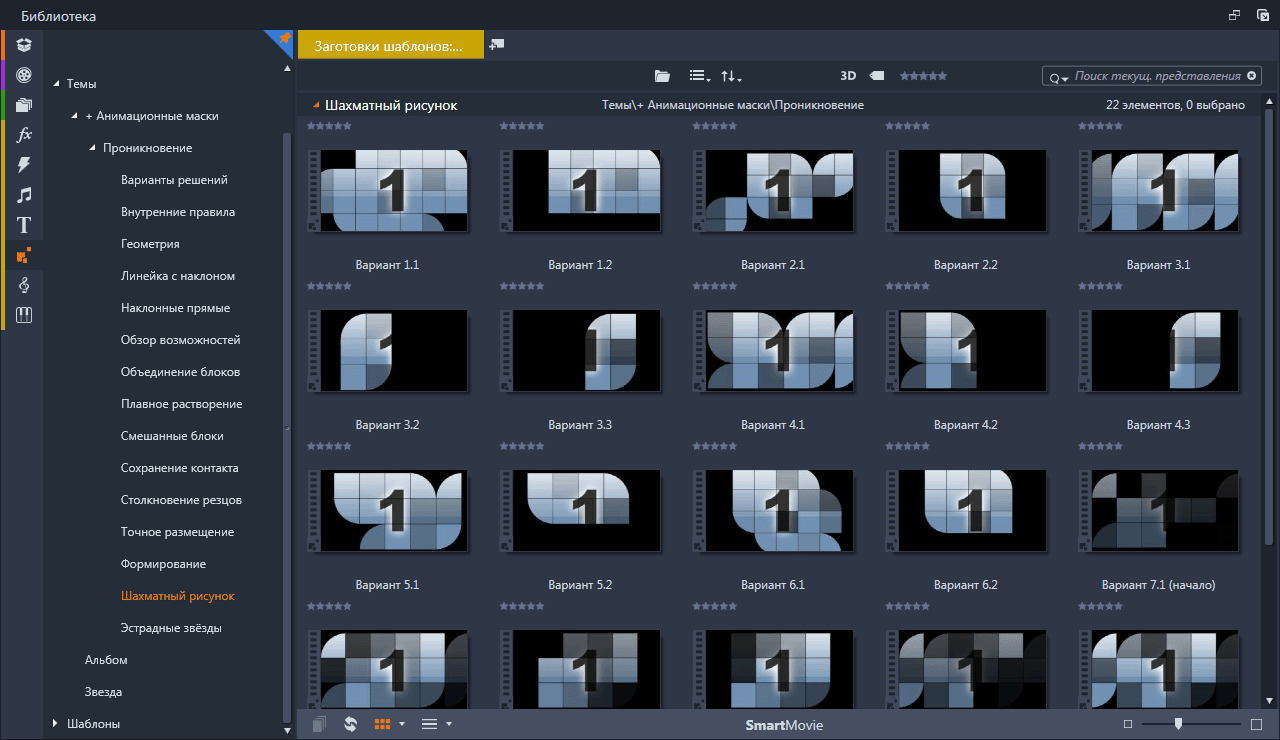Rate Вариант 3.2 using stars above it
The image size is (1280, 740).
[x=329, y=286]
